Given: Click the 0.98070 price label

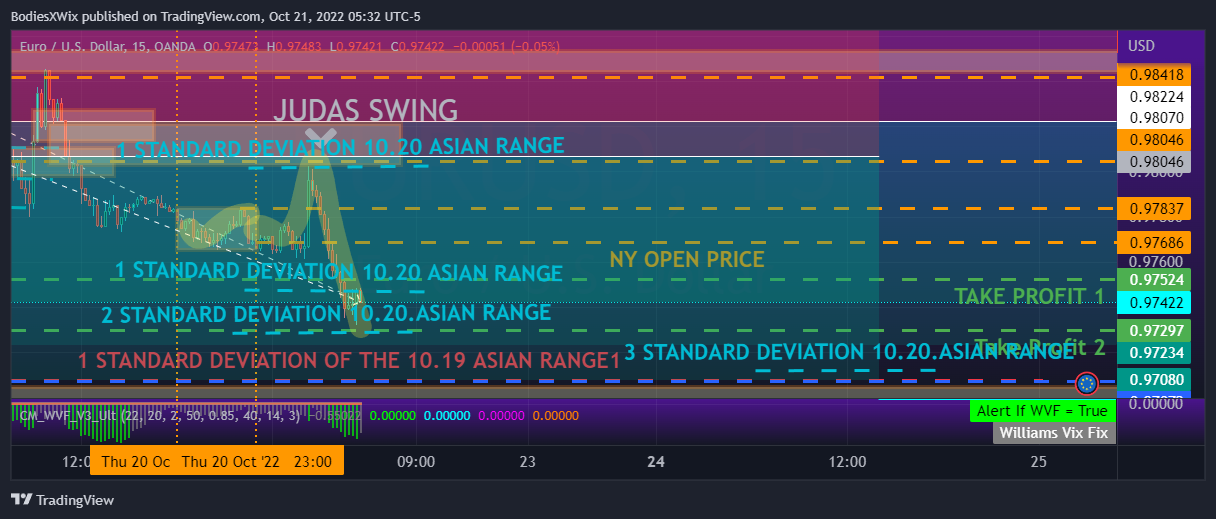Looking at the screenshot, I should (1156, 117).
